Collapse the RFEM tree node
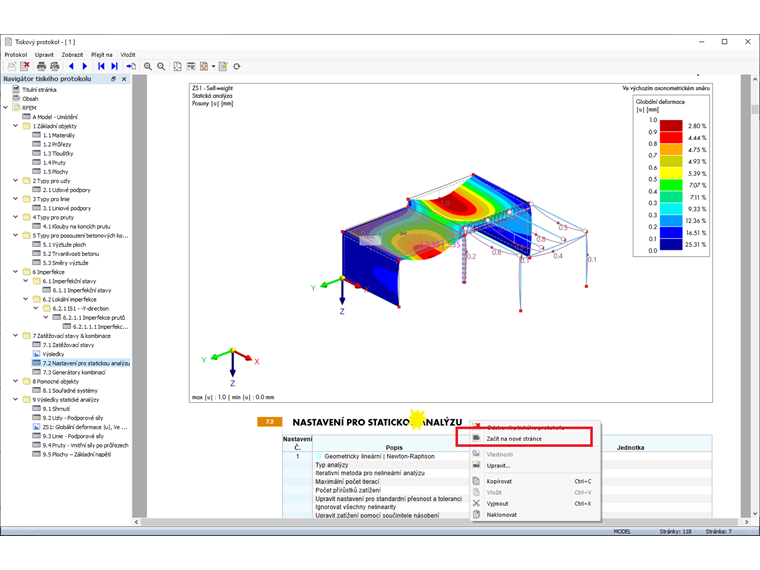Screen dimensions: 760x570 pos(5,108)
